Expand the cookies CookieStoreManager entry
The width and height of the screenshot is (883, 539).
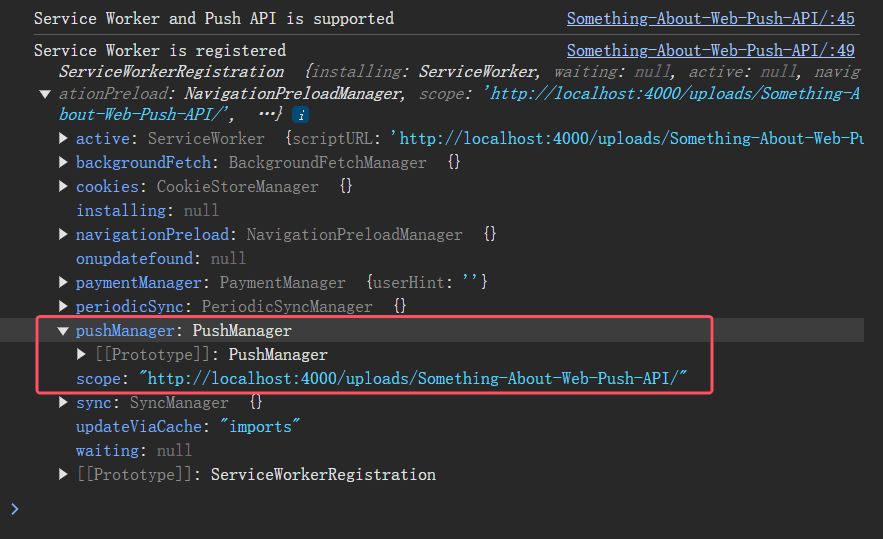[63, 186]
